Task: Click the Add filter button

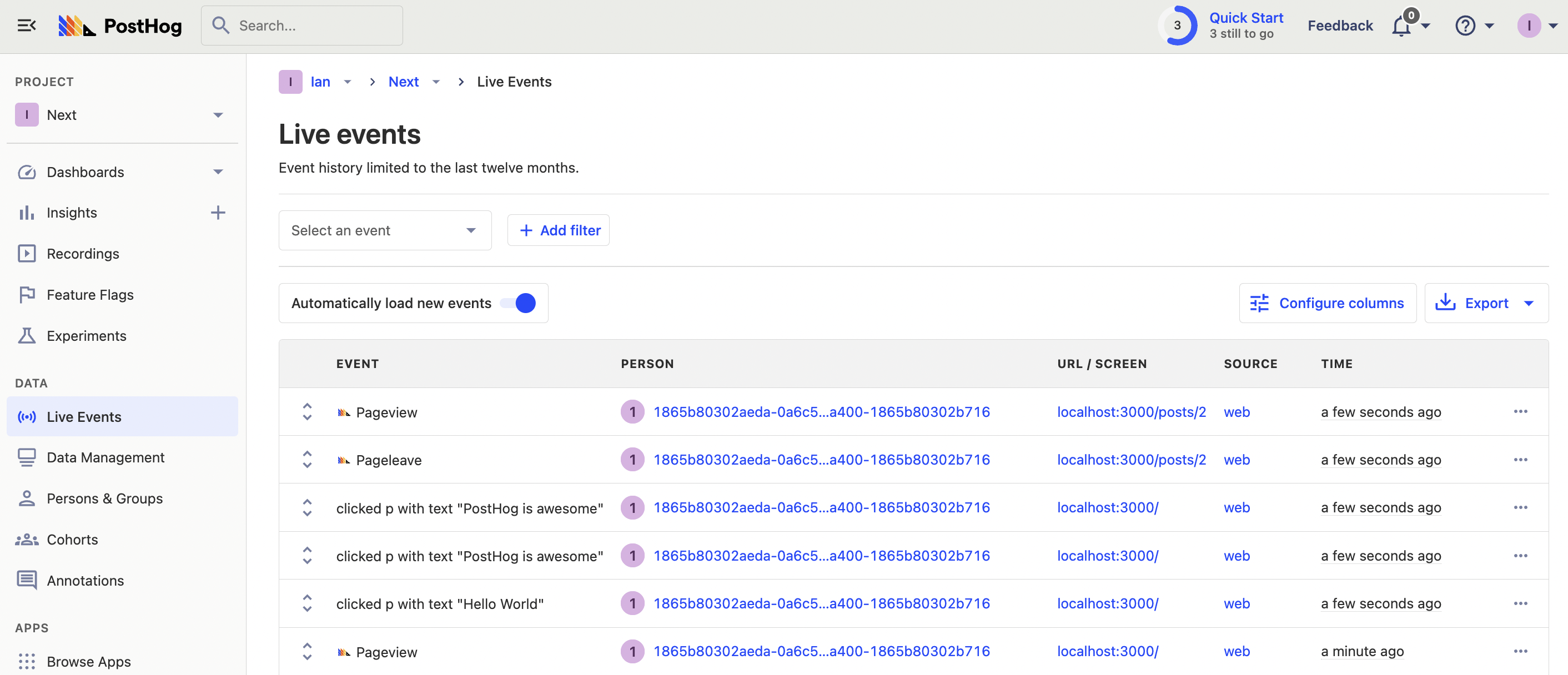Action: tap(558, 231)
